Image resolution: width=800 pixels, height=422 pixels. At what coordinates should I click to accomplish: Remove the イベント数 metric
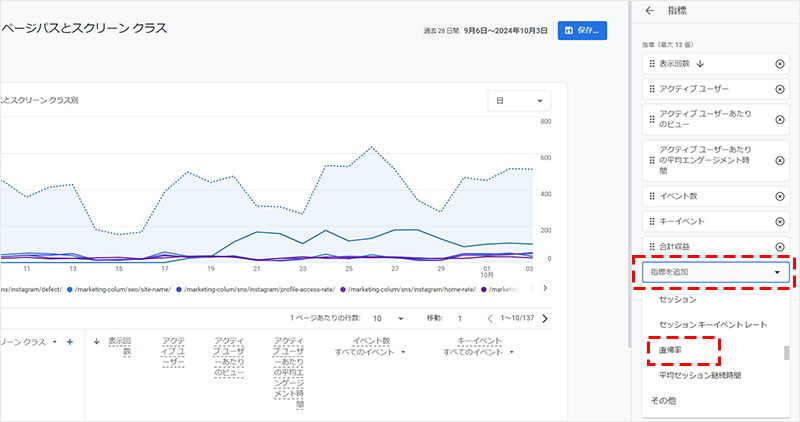(779, 194)
